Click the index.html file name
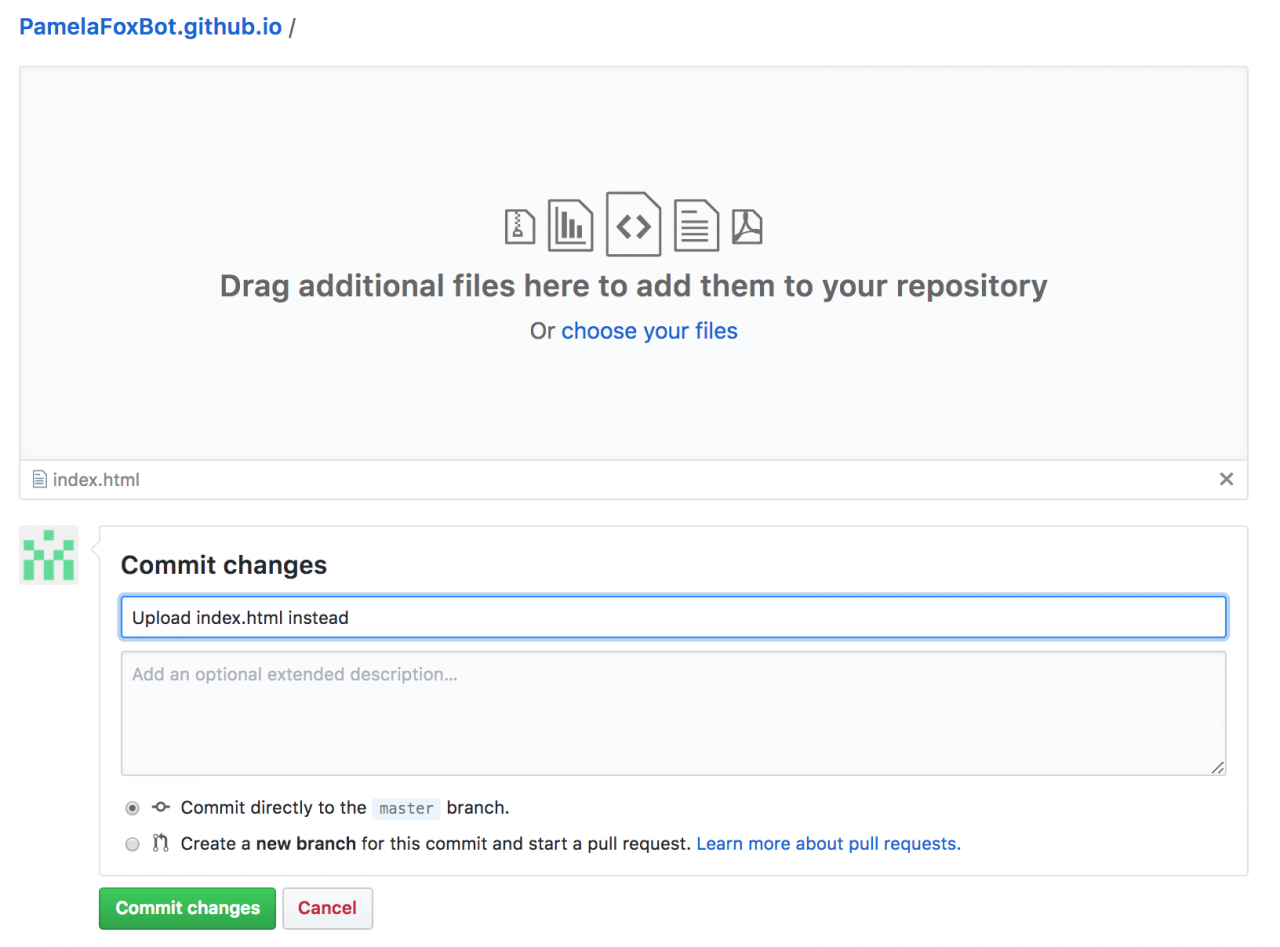This screenshot has height=947, width=1280. pyautogui.click(x=96, y=480)
